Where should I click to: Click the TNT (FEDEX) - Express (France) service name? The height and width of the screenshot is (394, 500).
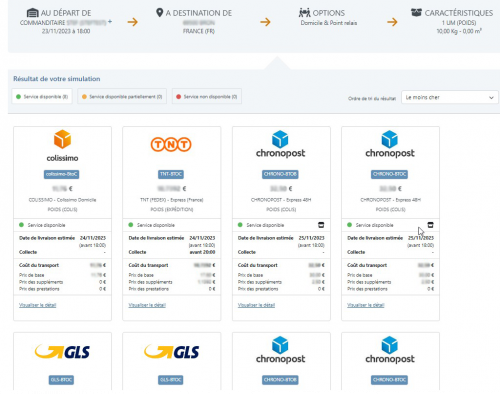click(x=172, y=200)
